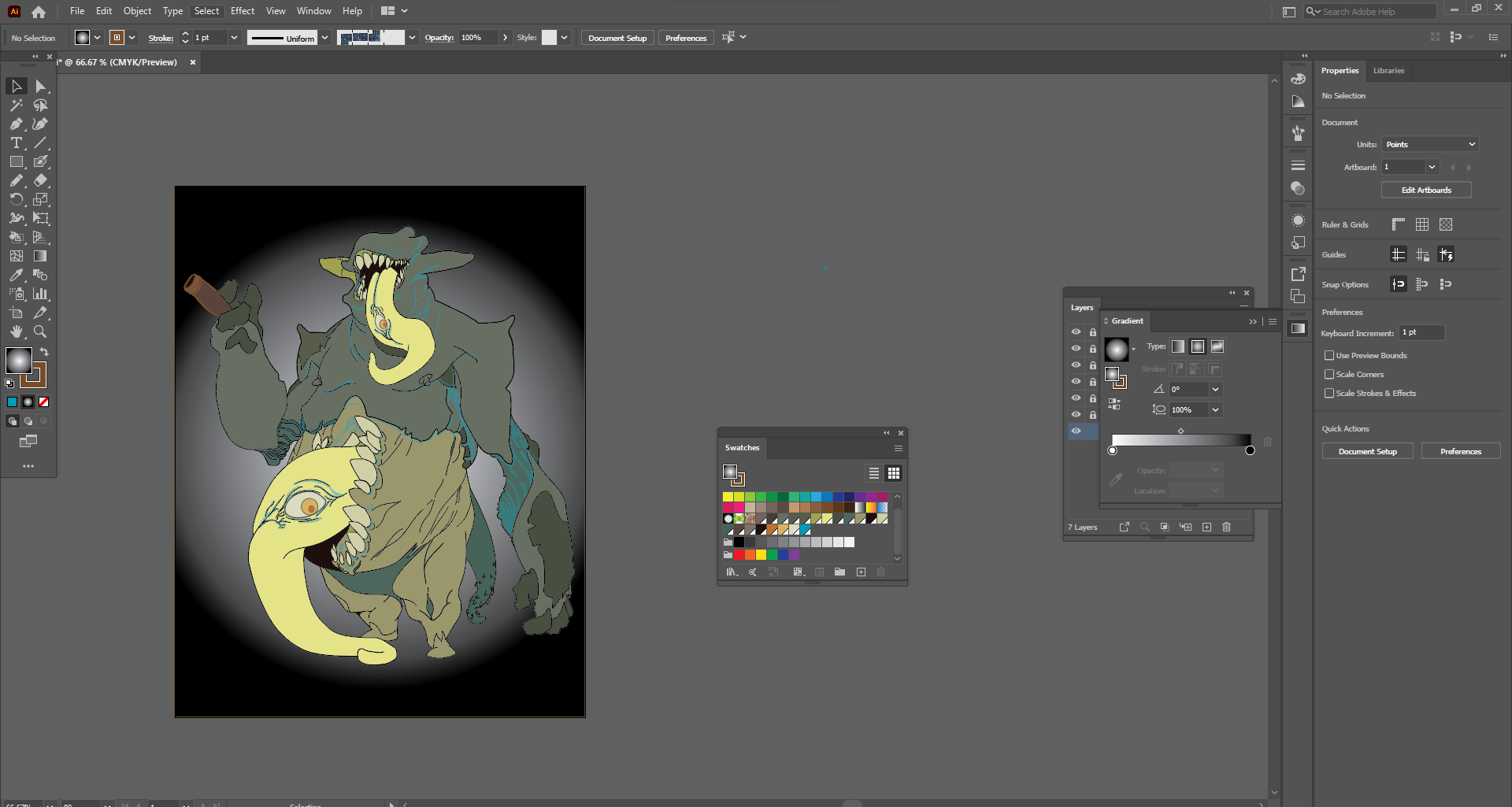Toggle visibility of the top layer
1512x807 pixels.
(x=1076, y=331)
